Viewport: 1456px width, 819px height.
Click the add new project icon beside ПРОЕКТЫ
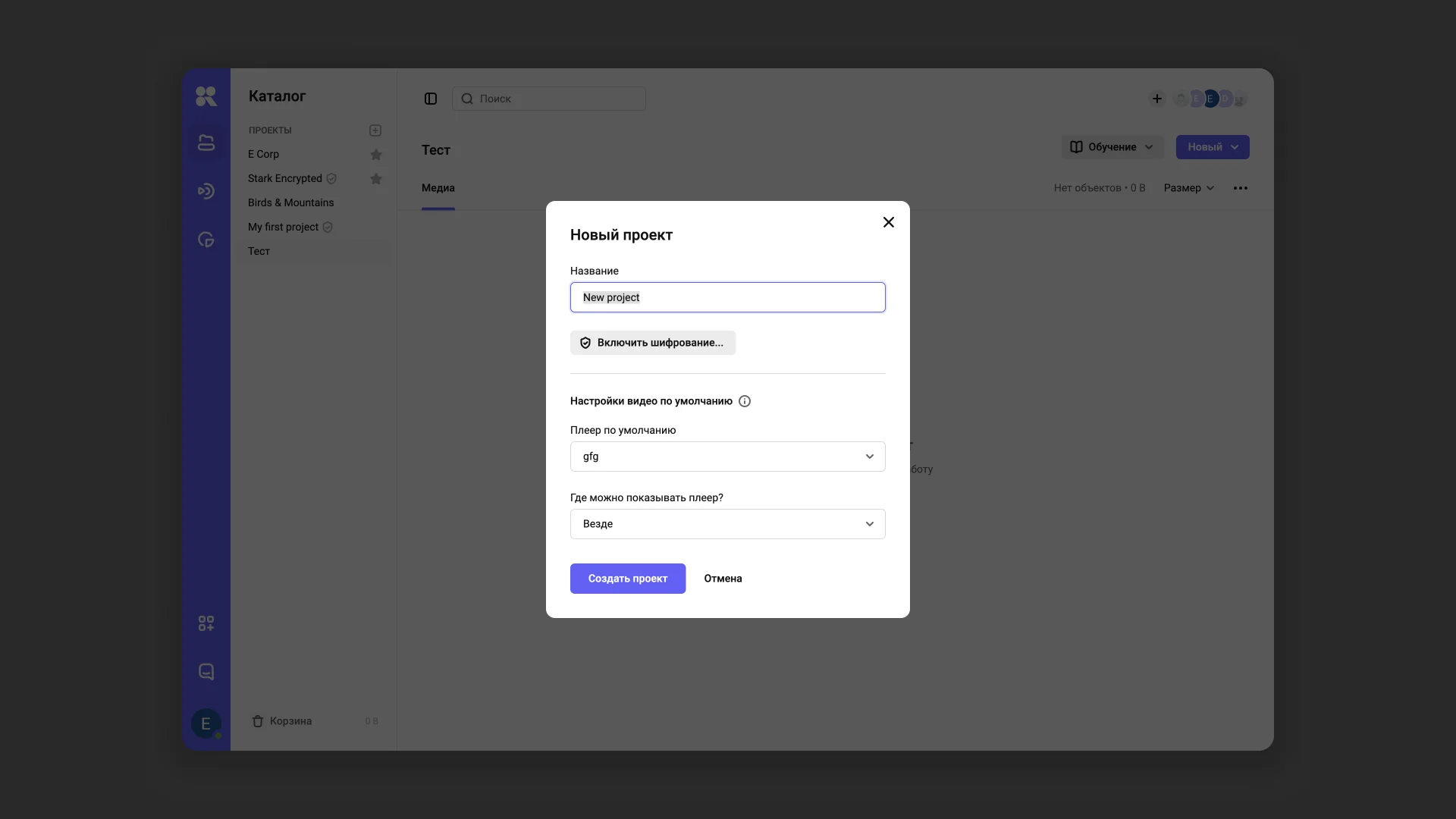pyautogui.click(x=375, y=130)
